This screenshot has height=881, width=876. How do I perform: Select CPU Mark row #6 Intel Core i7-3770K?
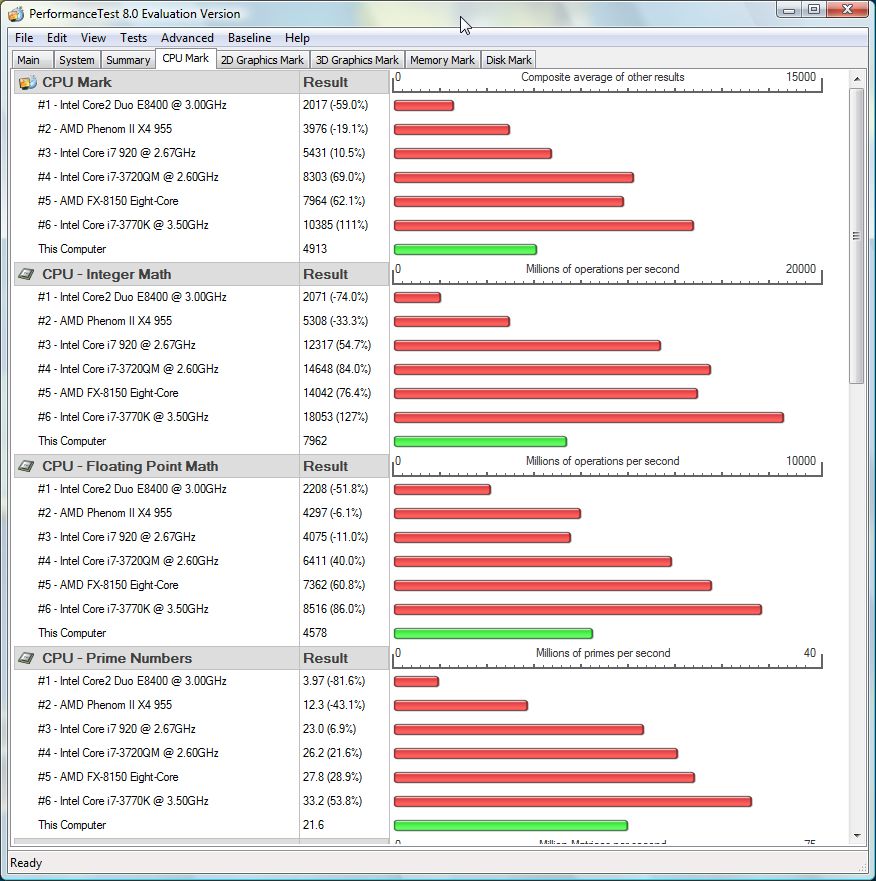tap(123, 225)
